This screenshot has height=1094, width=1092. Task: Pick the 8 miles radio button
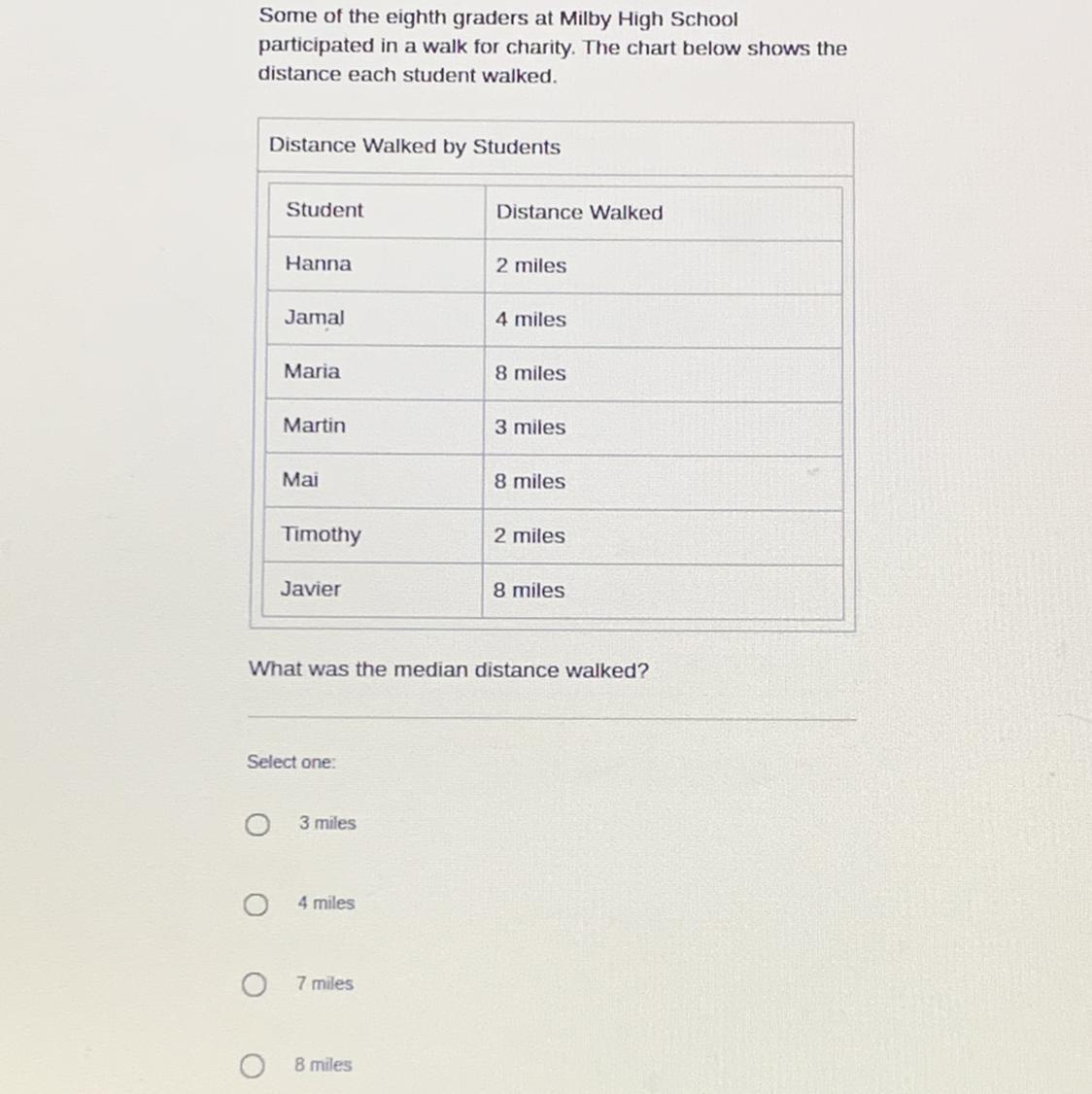point(253,1066)
